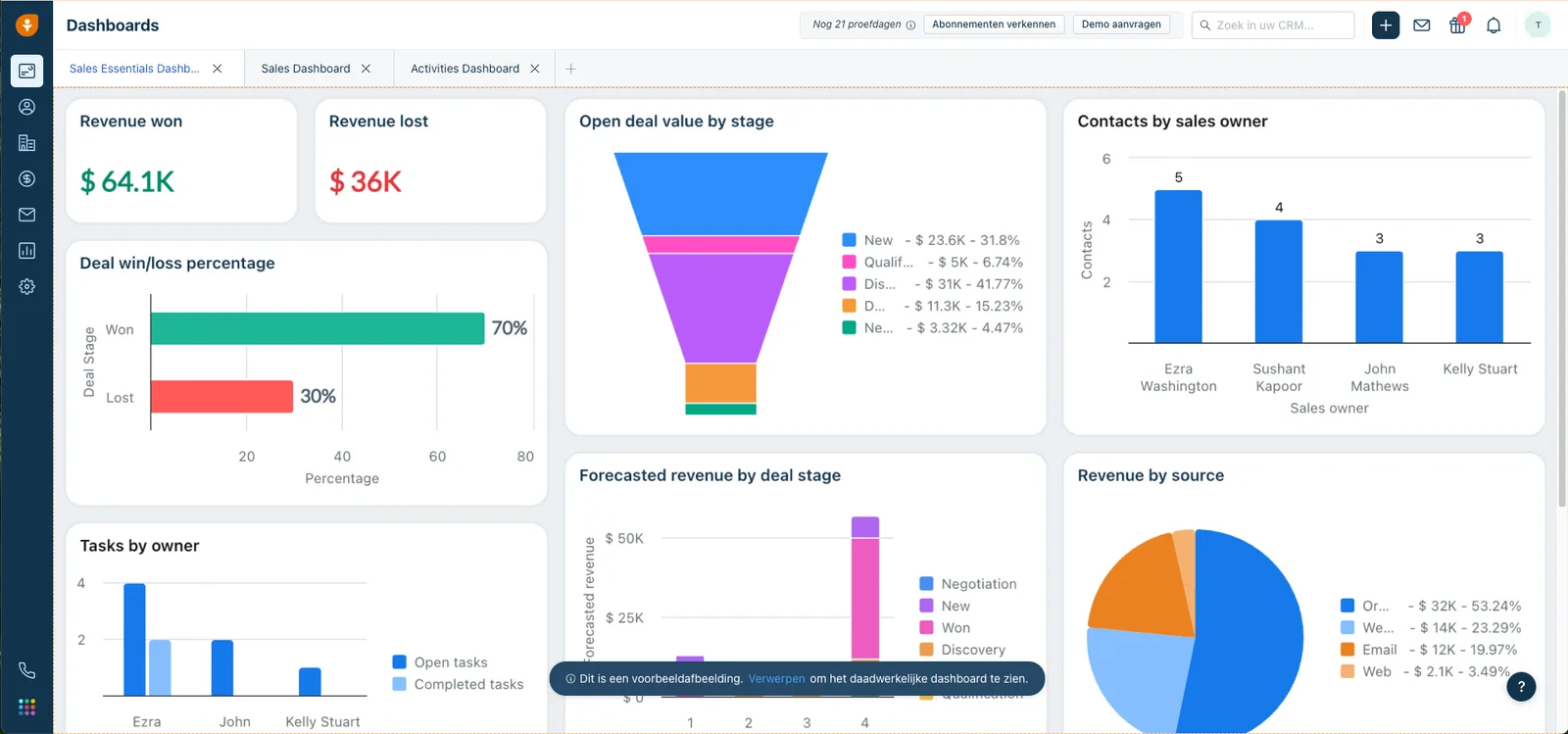
Task: Open the Dashboards sidebar icon
Action: click(x=26, y=71)
